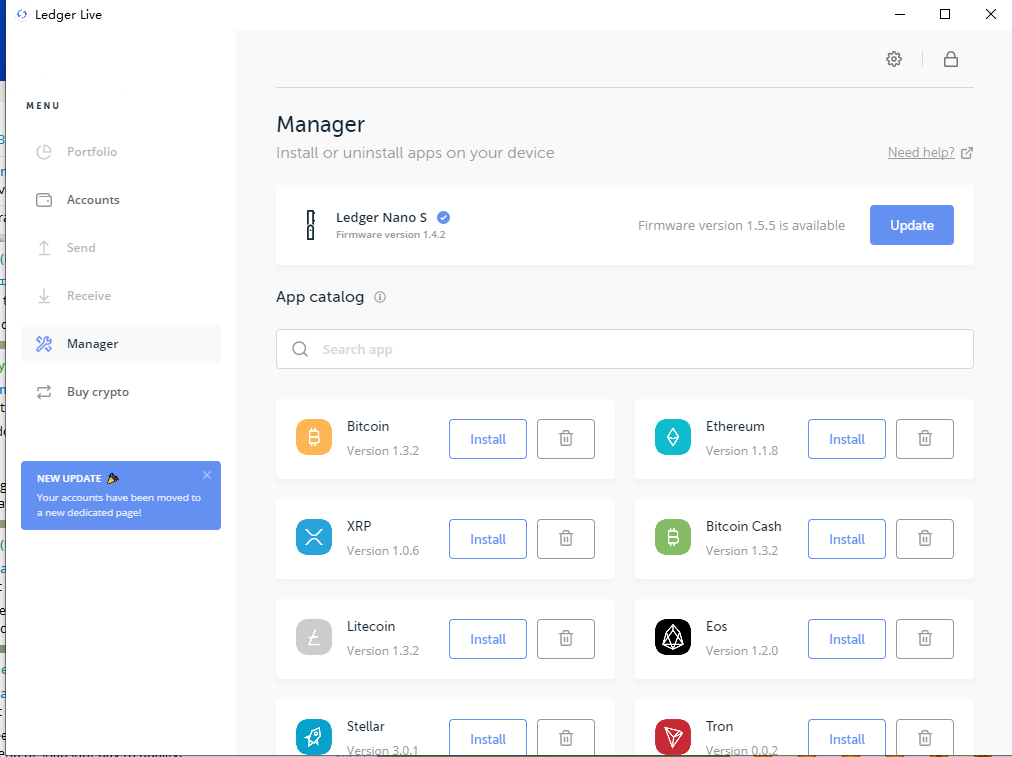Image resolution: width=1012 pixels, height=757 pixels.
Task: Click the lock icon in header
Action: pyautogui.click(x=951, y=59)
